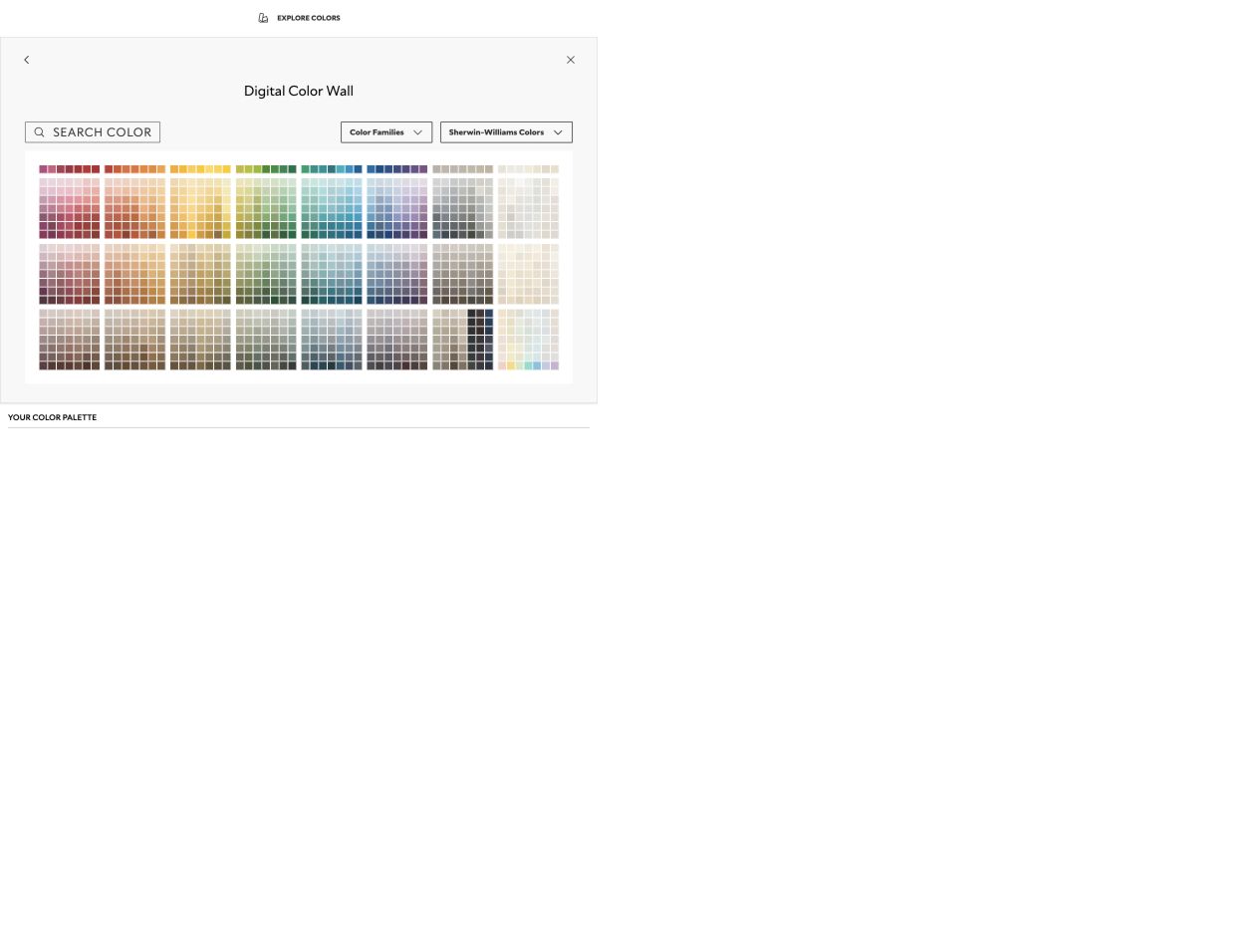Open the bright blue-lavender swatch block
The image size is (1260, 952).
click(397, 208)
